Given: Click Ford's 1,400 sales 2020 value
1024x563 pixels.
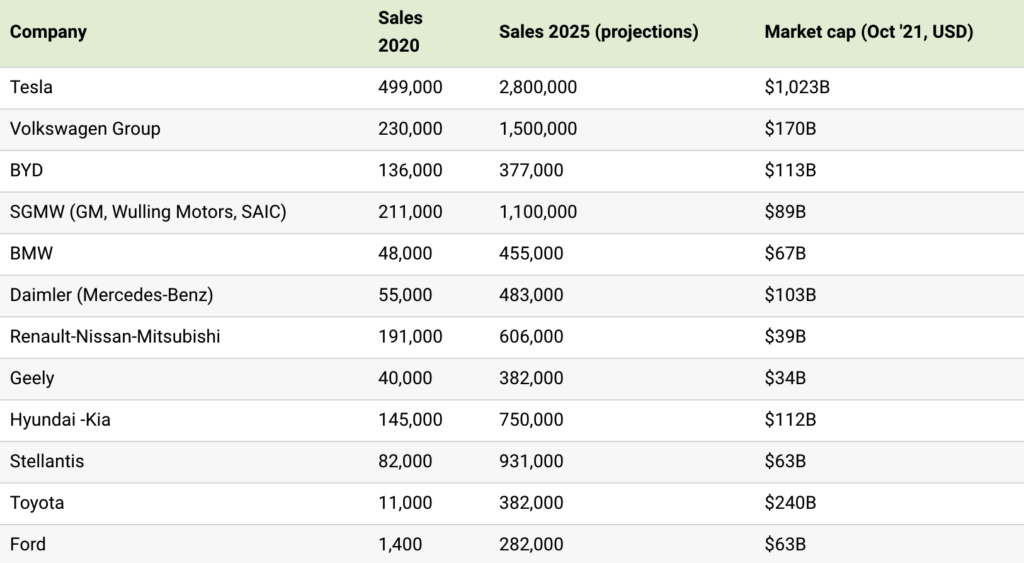Looking at the screenshot, I should tap(400, 545).
